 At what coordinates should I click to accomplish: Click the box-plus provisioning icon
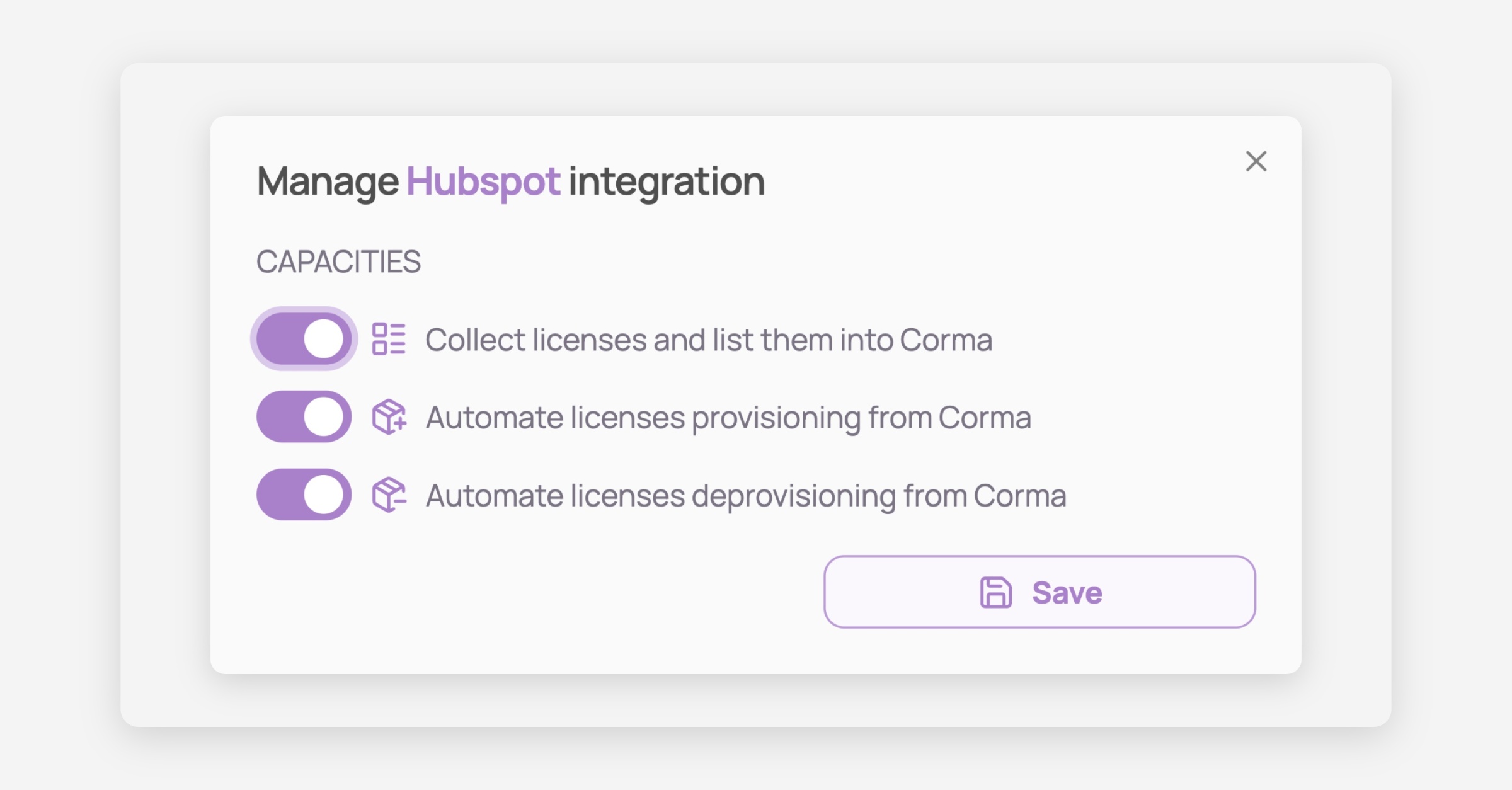point(389,417)
